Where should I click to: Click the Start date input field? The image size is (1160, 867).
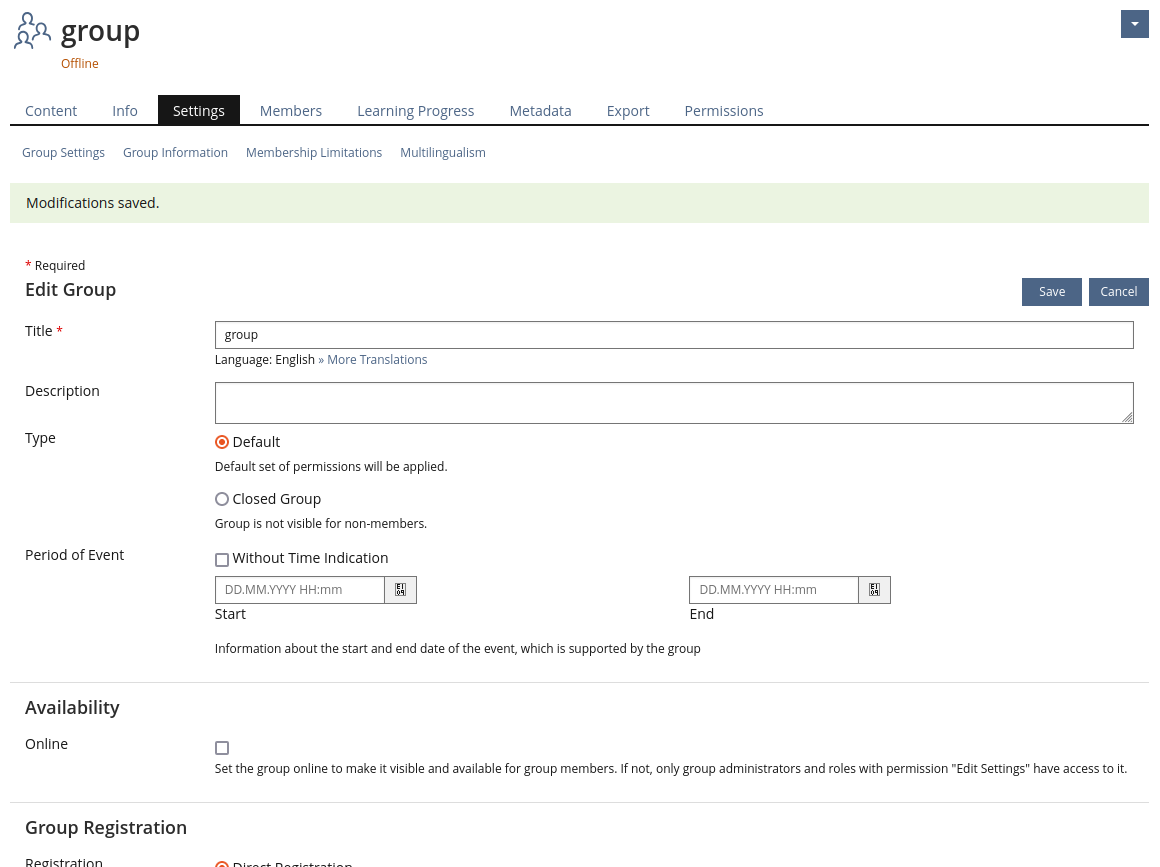300,590
